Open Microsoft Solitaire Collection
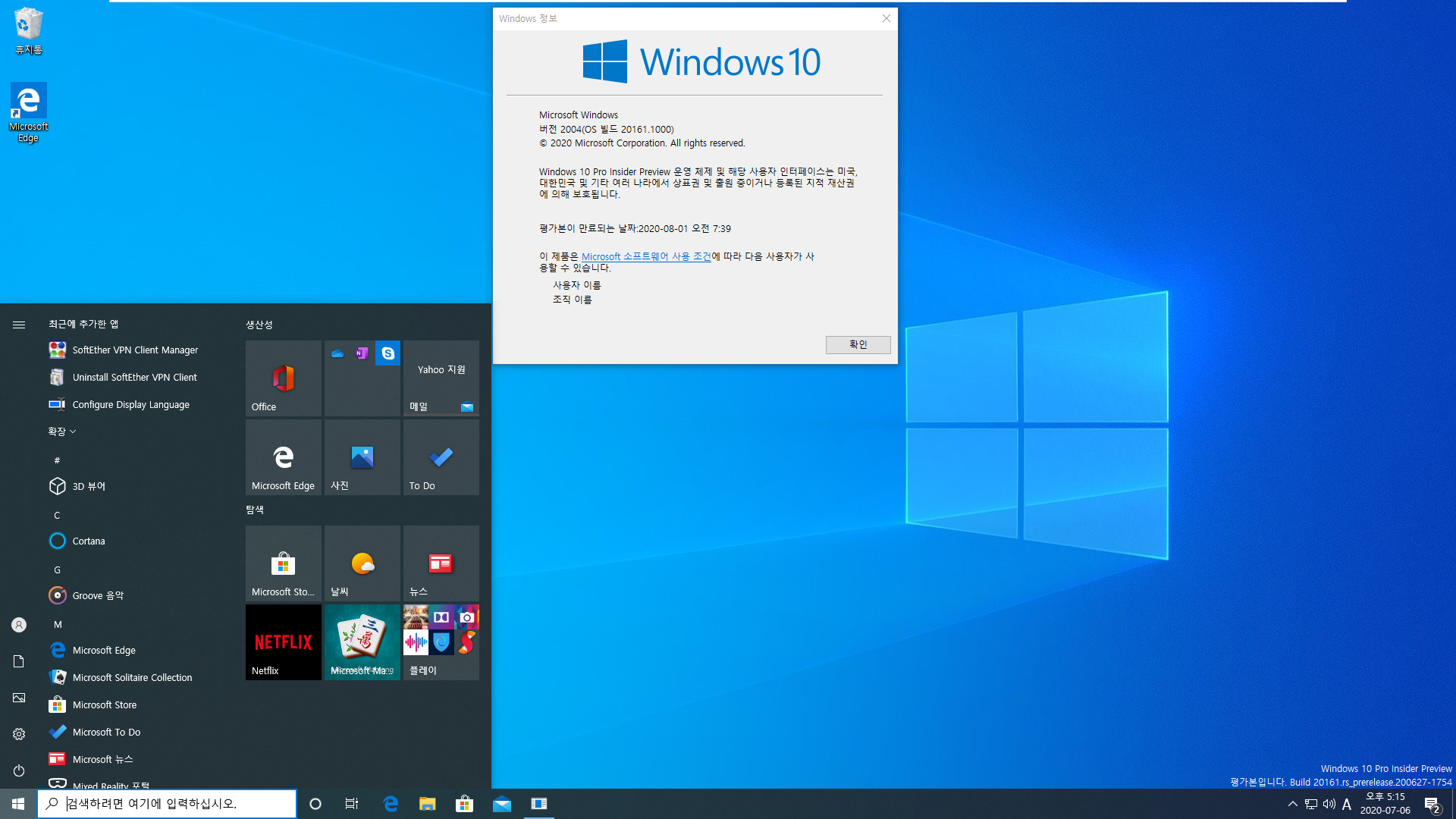The height and width of the screenshot is (819, 1456). [x=136, y=677]
